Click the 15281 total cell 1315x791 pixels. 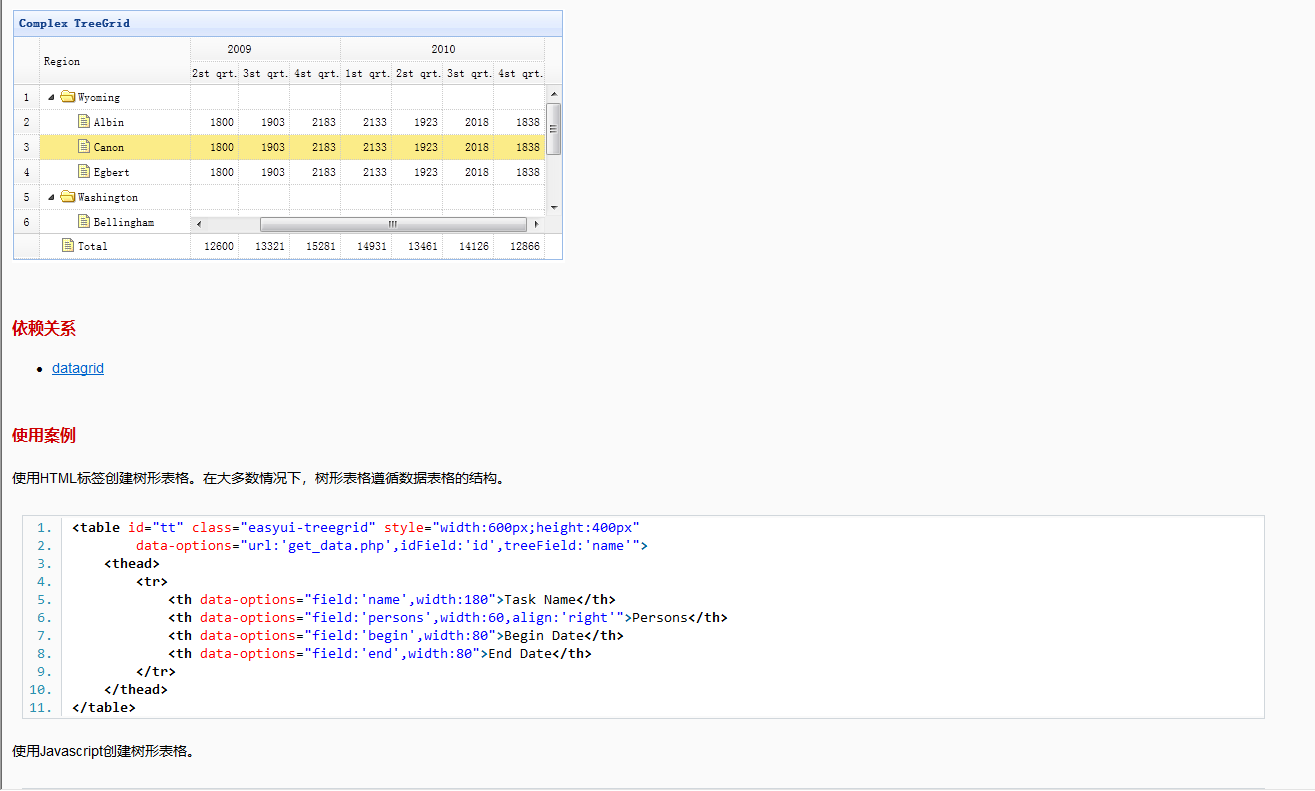click(316, 246)
